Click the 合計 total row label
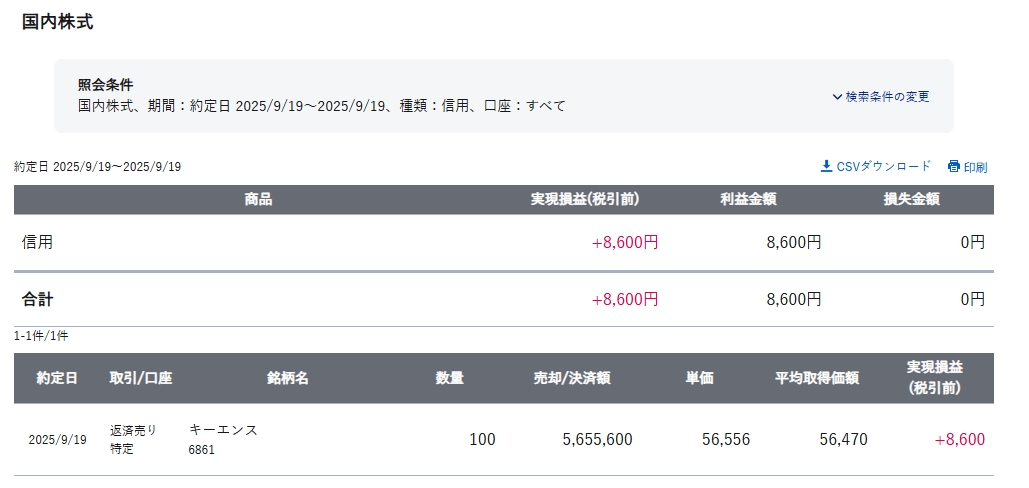1029x488 pixels. (37, 300)
